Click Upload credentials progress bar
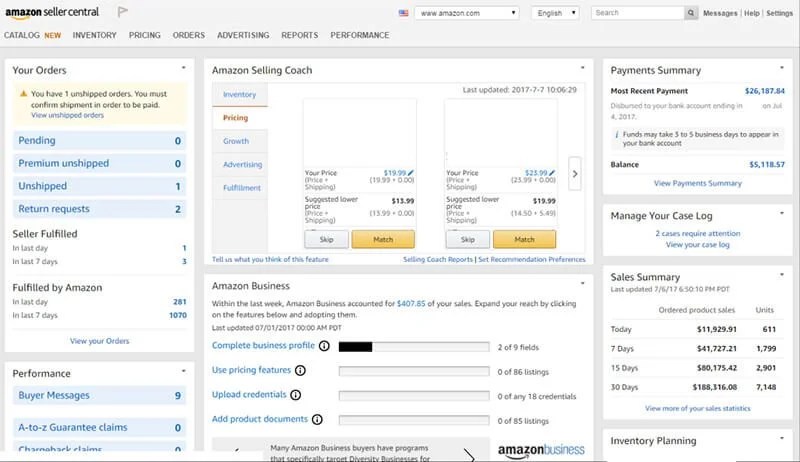The height and width of the screenshot is (462, 800). (414, 396)
